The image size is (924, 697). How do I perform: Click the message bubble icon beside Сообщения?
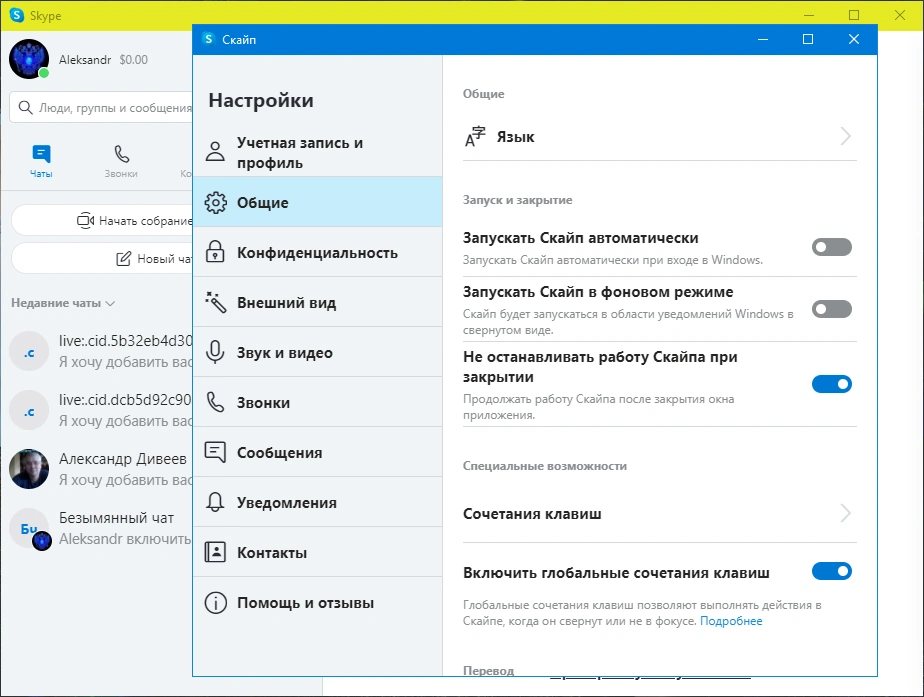(215, 452)
